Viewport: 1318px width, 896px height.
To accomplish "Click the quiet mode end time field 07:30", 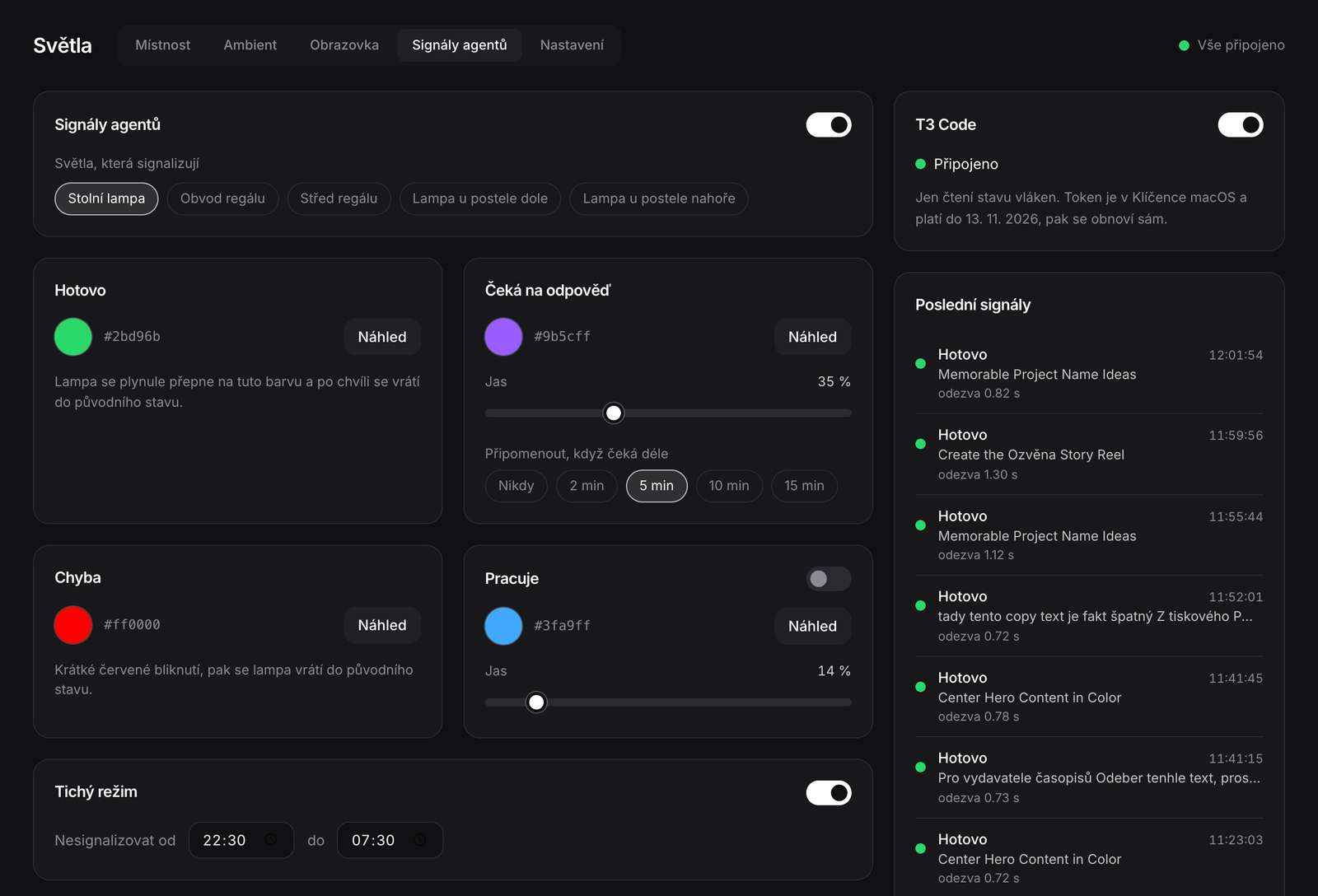I will pos(390,840).
